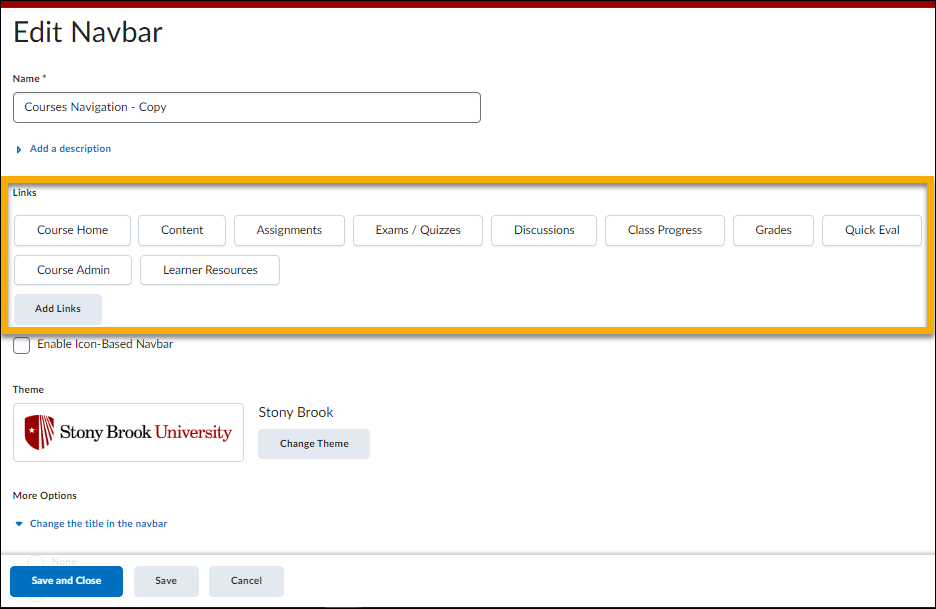Select the Assignments link
This screenshot has width=936, height=609.
click(289, 230)
